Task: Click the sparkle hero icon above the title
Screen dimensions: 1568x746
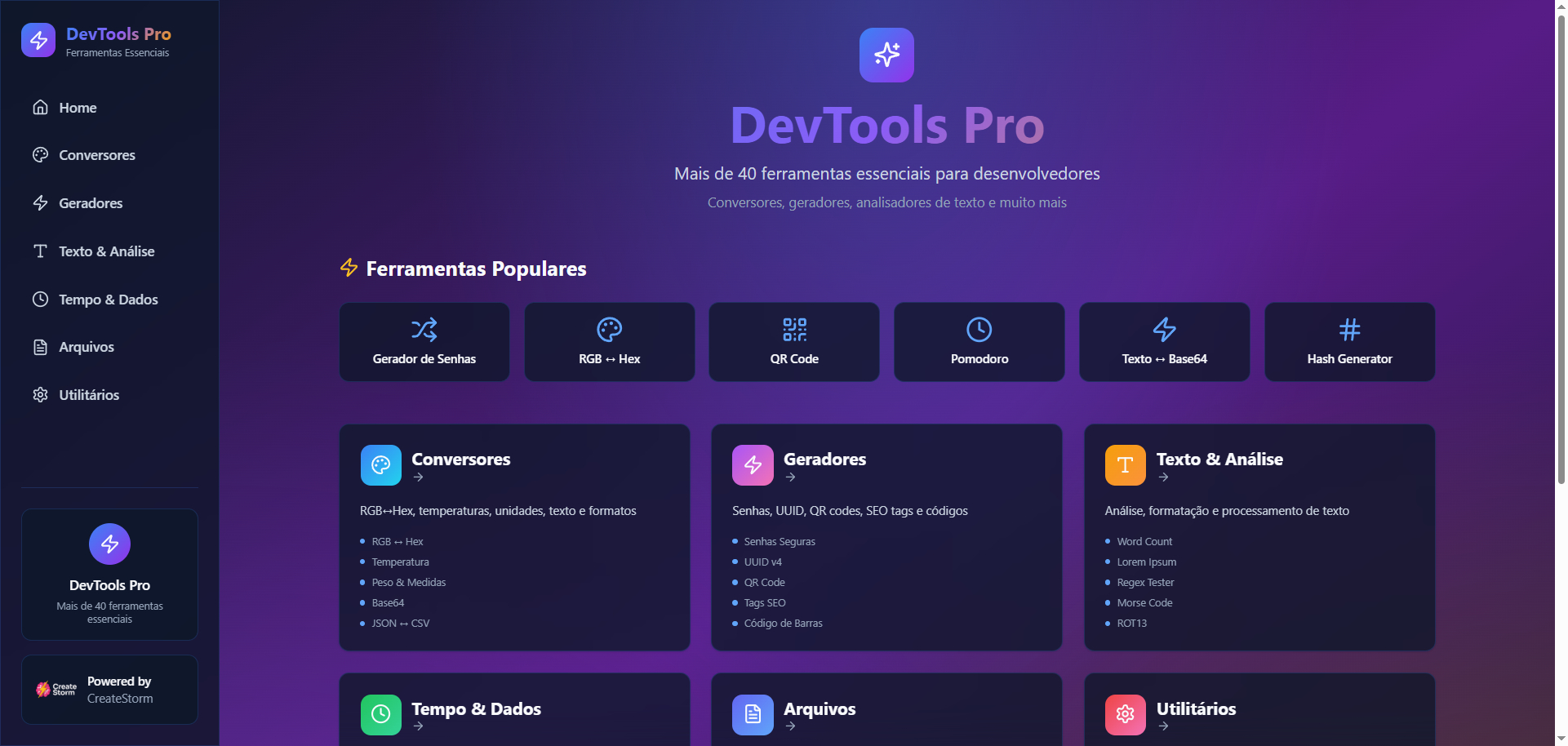Action: click(886, 55)
